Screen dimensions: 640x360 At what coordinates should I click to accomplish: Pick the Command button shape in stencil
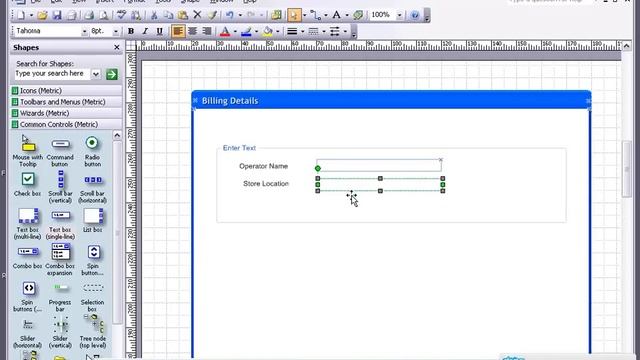tap(60, 152)
